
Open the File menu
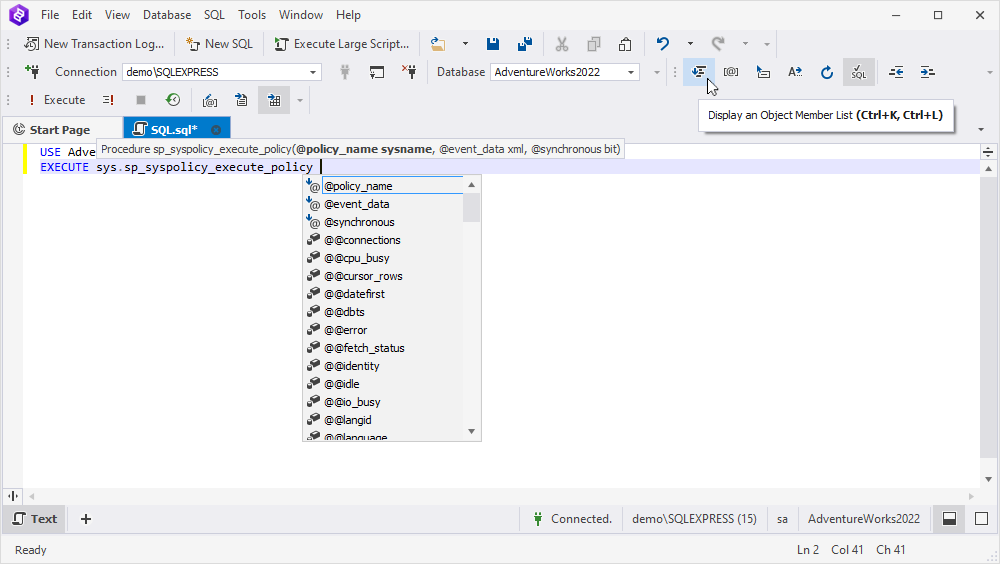(50, 15)
